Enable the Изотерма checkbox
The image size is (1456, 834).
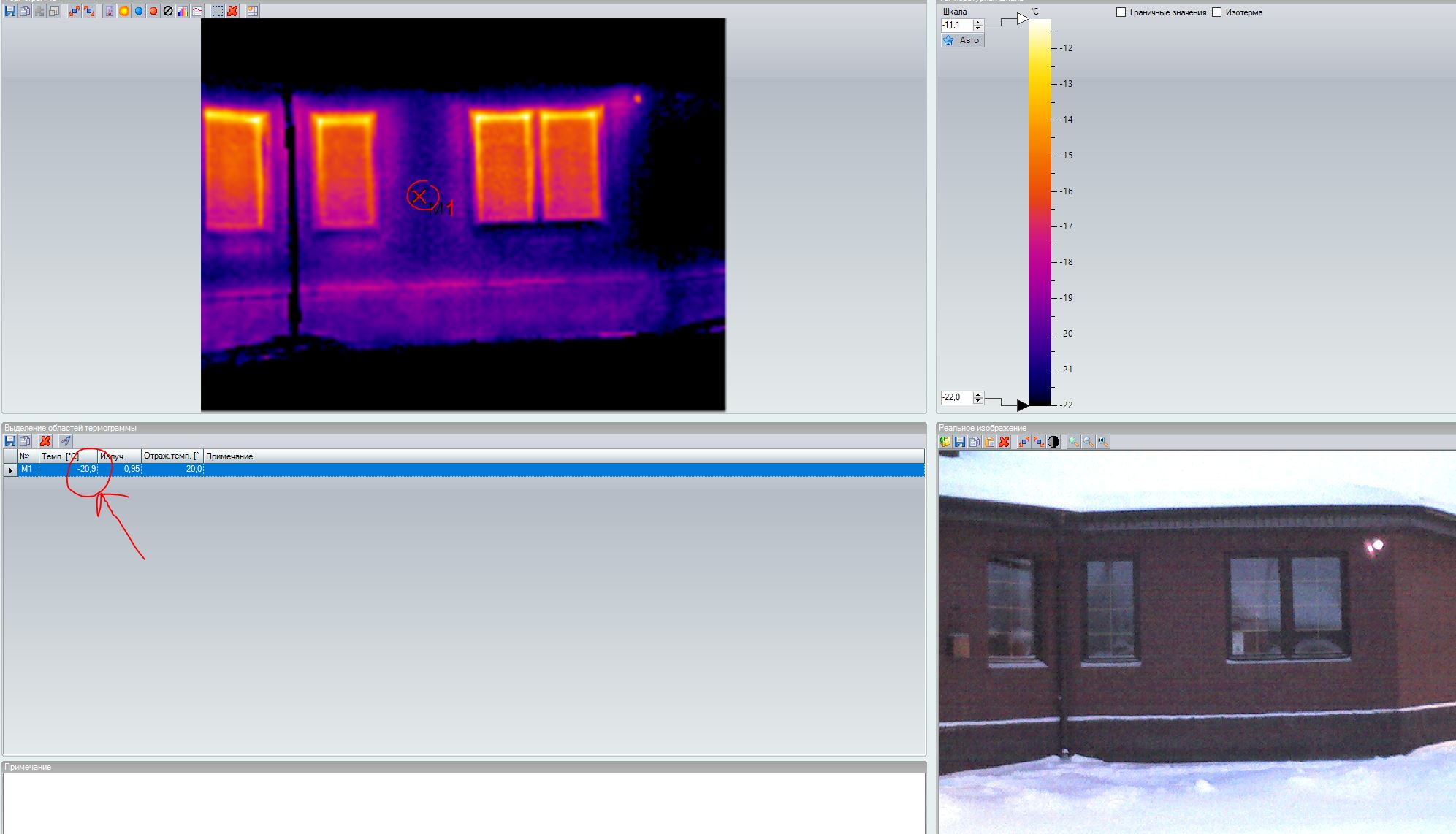[x=1216, y=12]
